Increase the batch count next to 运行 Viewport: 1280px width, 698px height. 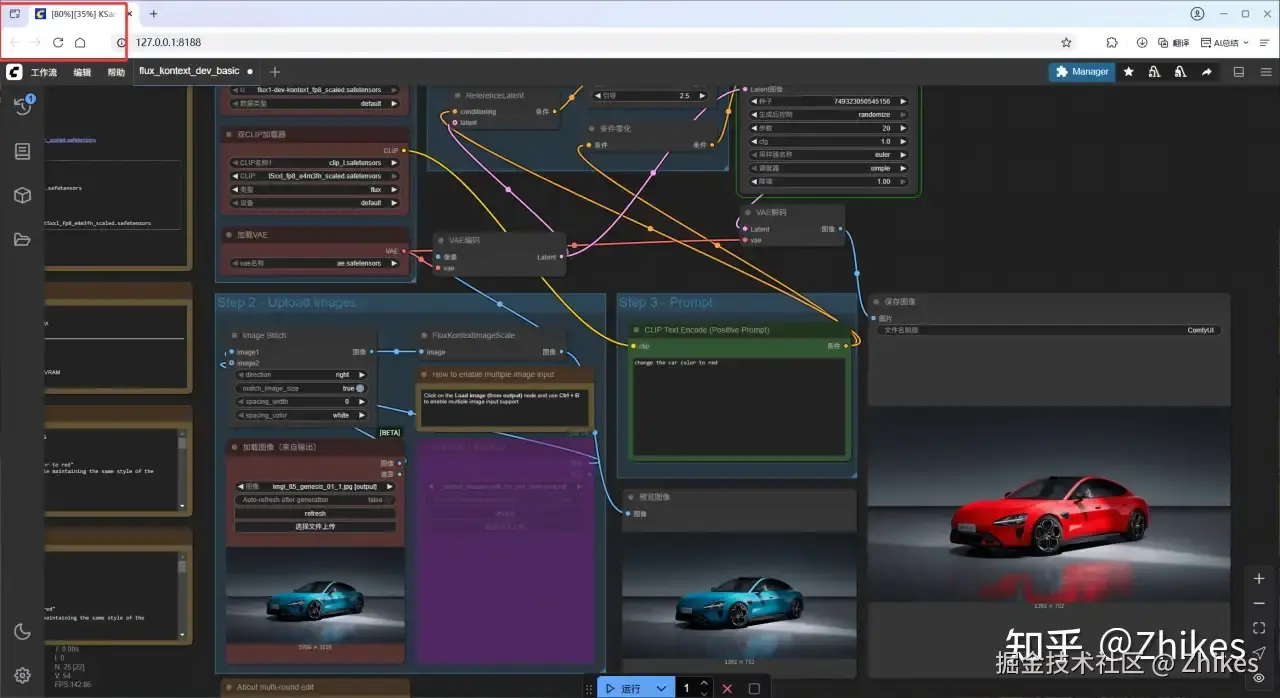(x=704, y=683)
